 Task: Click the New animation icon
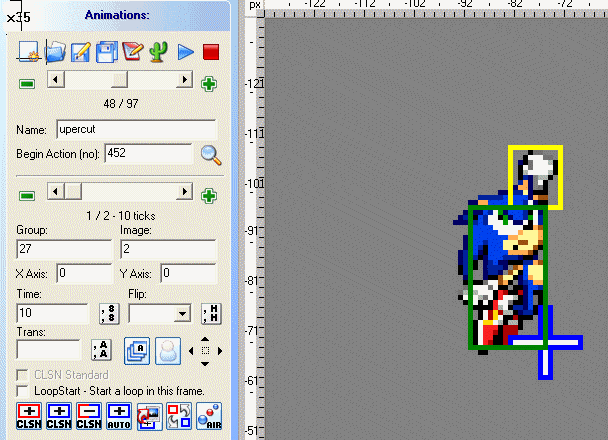[x=28, y=52]
